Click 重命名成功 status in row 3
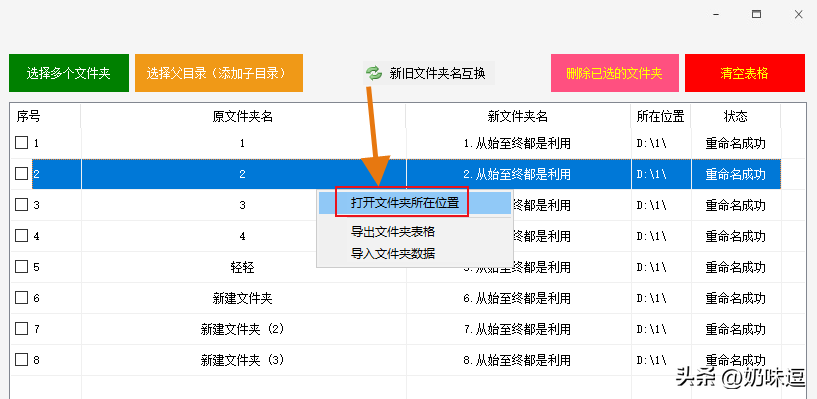 tap(736, 205)
